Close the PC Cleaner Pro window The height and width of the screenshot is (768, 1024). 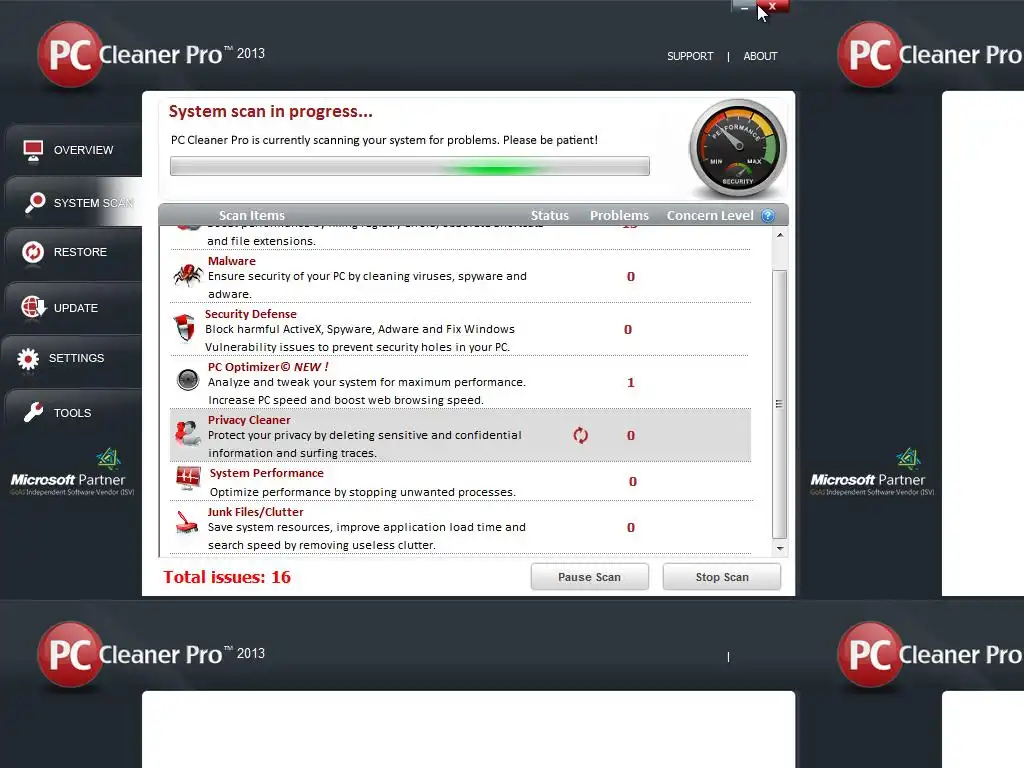[x=773, y=7]
